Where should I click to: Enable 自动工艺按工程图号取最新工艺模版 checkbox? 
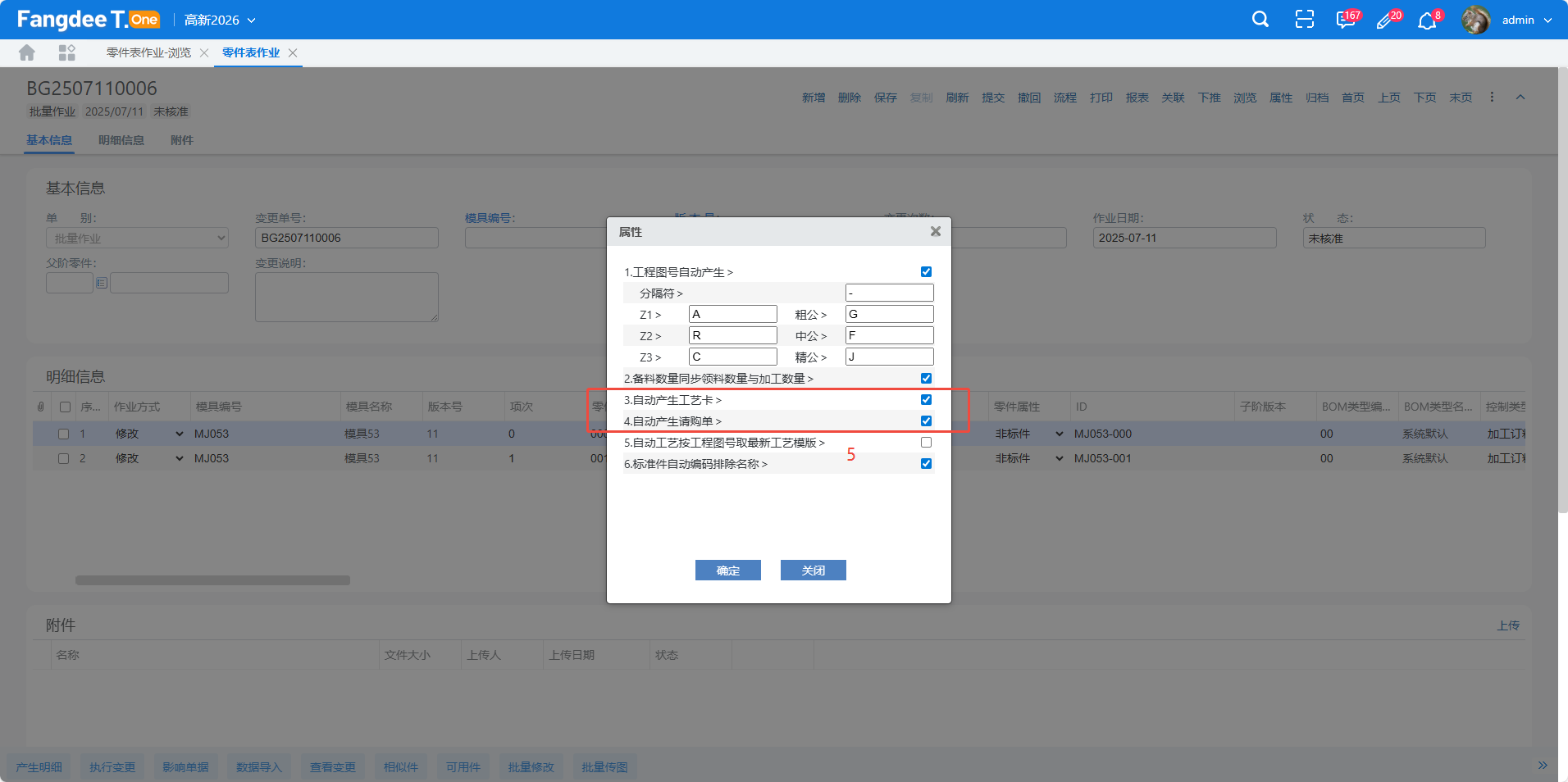[926, 443]
